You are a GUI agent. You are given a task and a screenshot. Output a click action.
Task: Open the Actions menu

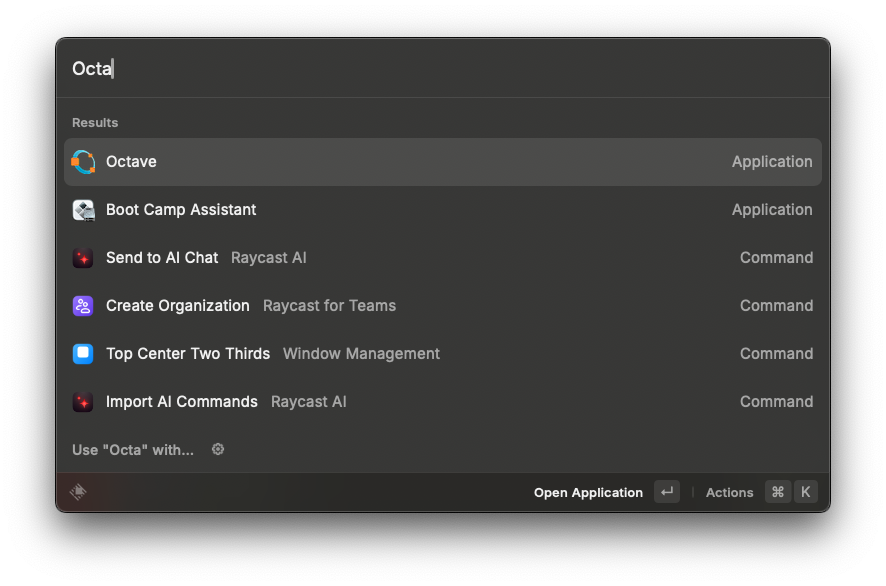click(x=729, y=493)
